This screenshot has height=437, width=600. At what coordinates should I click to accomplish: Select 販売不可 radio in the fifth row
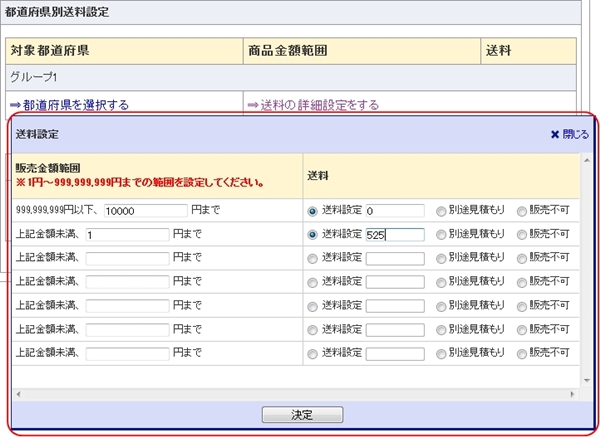point(522,307)
